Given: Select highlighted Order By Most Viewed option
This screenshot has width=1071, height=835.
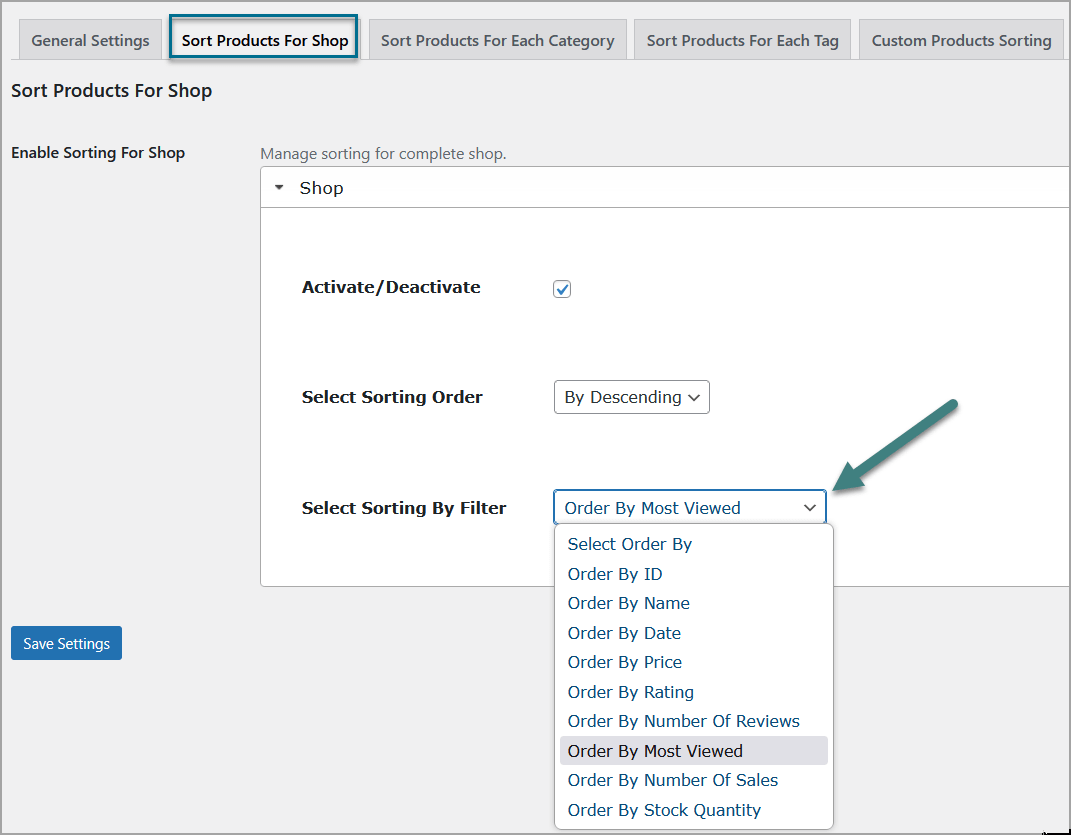Looking at the screenshot, I should (655, 751).
